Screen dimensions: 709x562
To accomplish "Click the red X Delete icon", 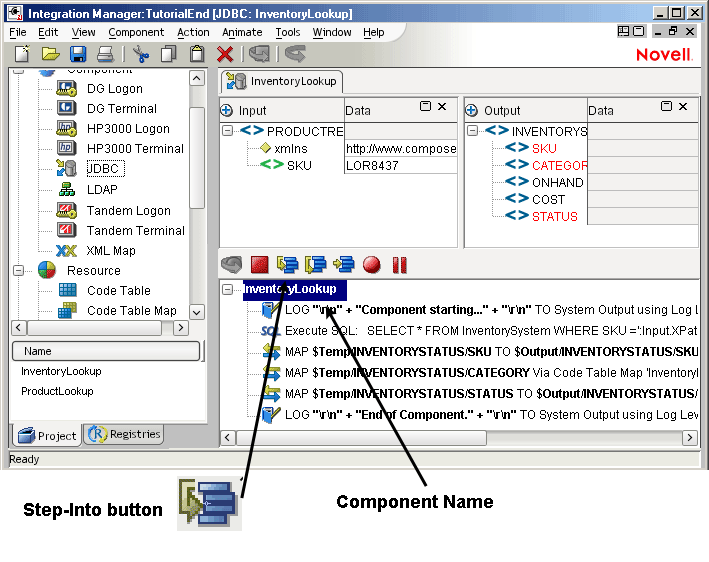I will pos(225,54).
